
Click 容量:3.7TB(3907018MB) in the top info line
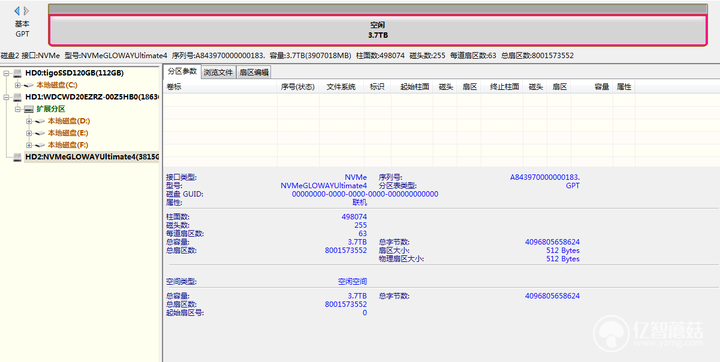(x=310, y=56)
